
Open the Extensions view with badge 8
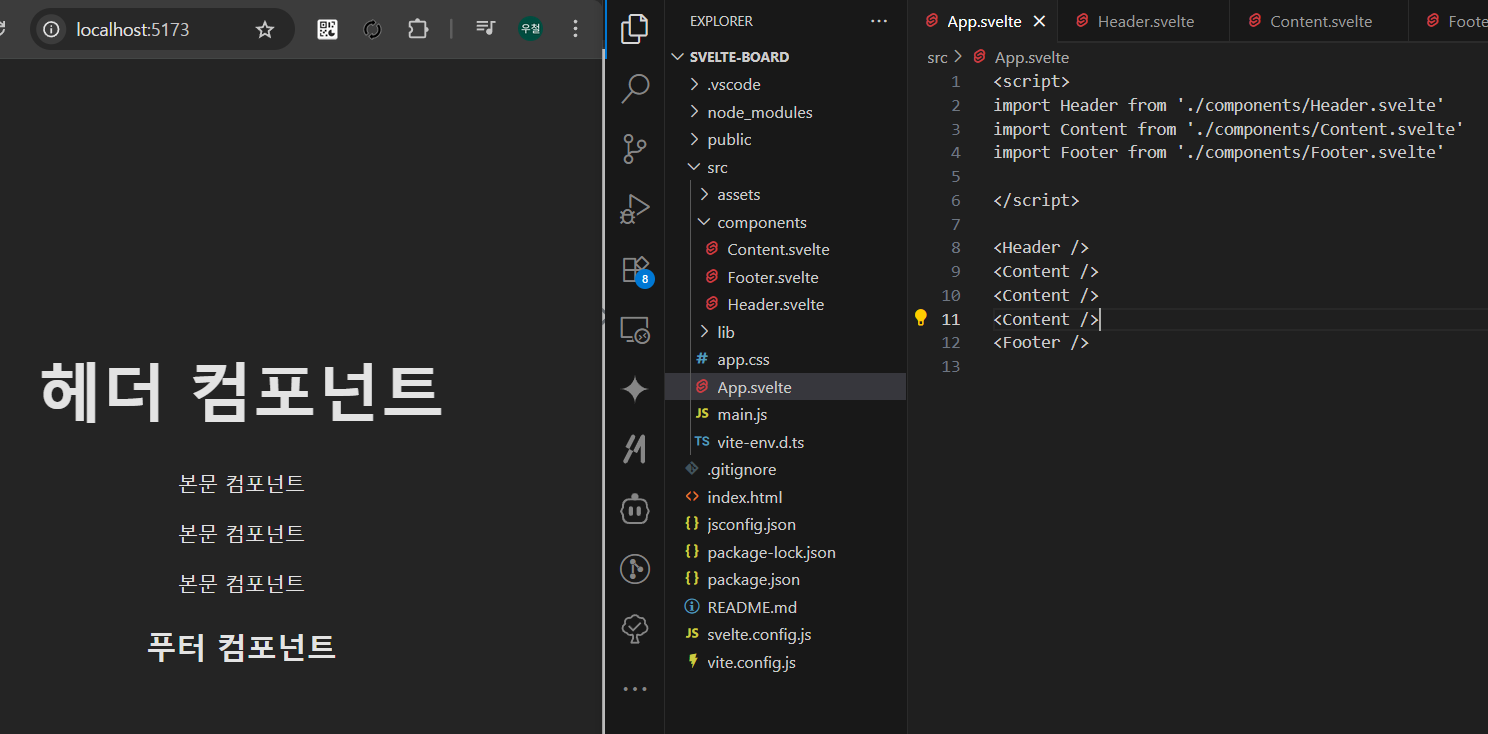[635, 270]
